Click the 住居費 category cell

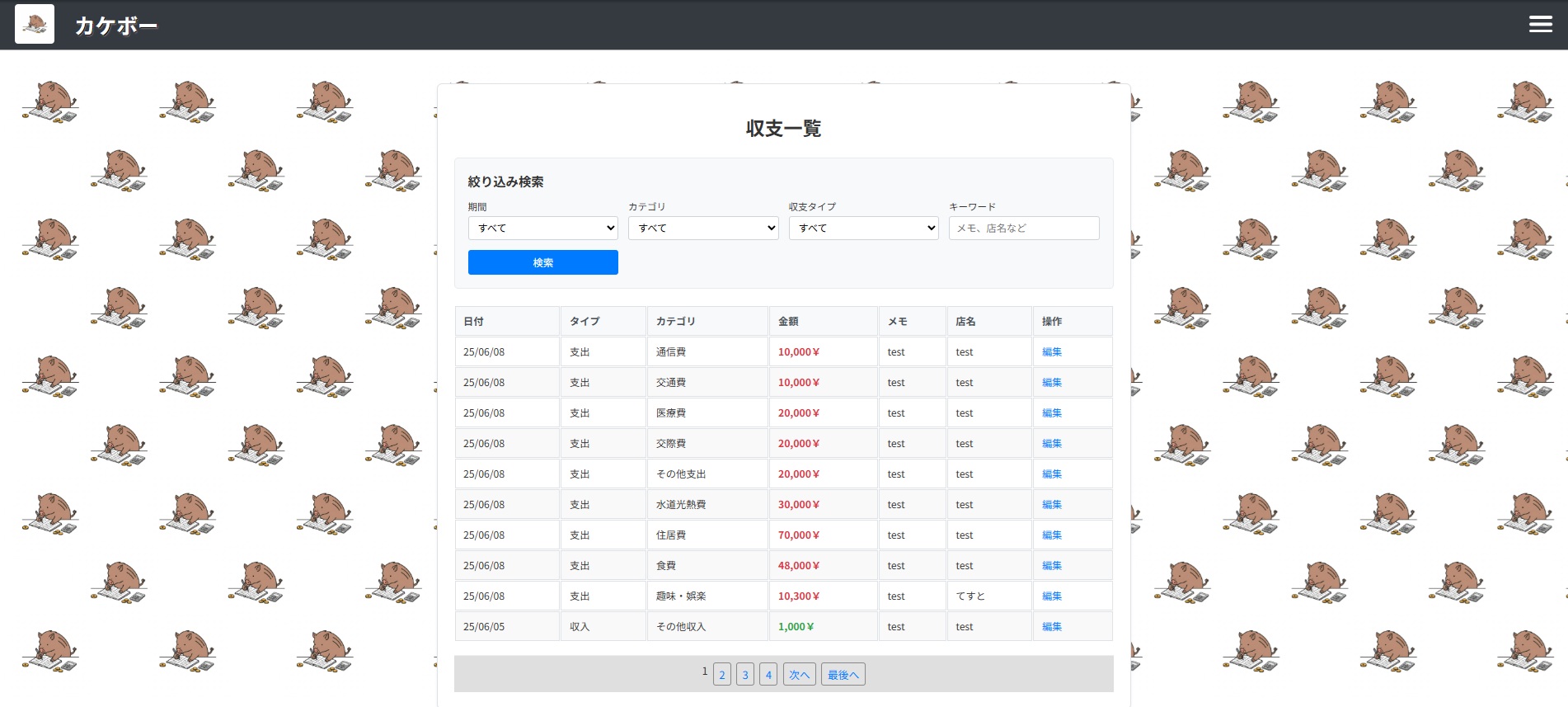[707, 535]
